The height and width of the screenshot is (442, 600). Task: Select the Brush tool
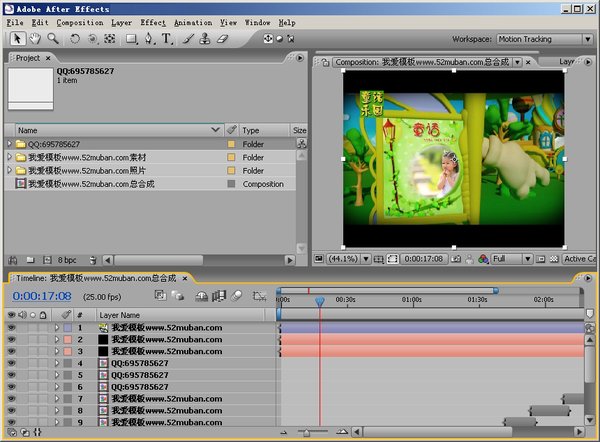pos(188,39)
